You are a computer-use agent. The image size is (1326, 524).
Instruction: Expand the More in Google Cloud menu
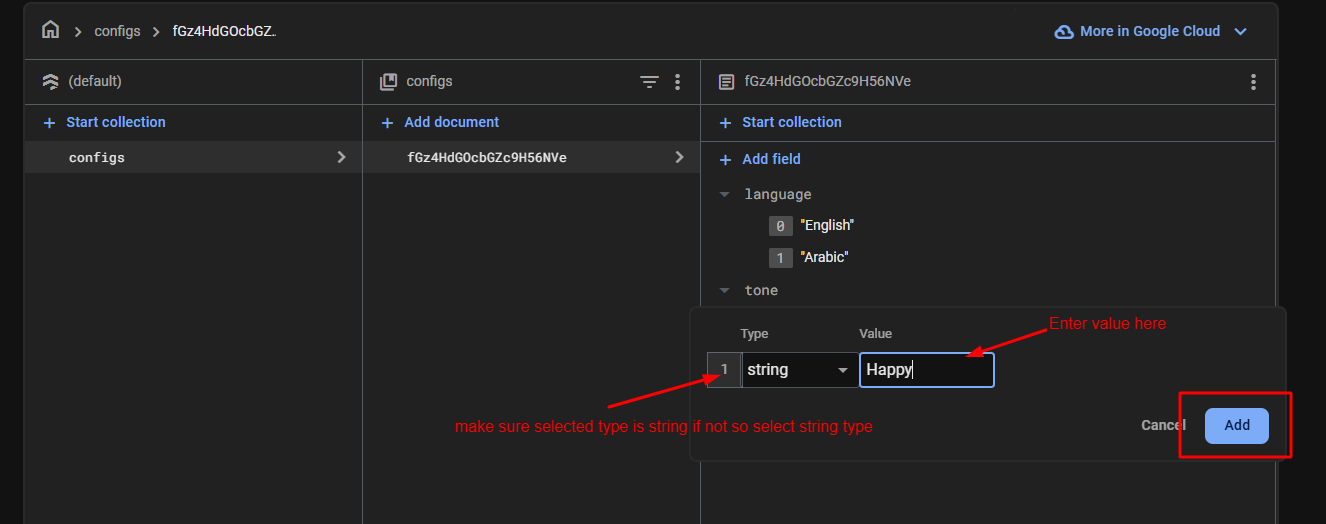coord(1240,32)
